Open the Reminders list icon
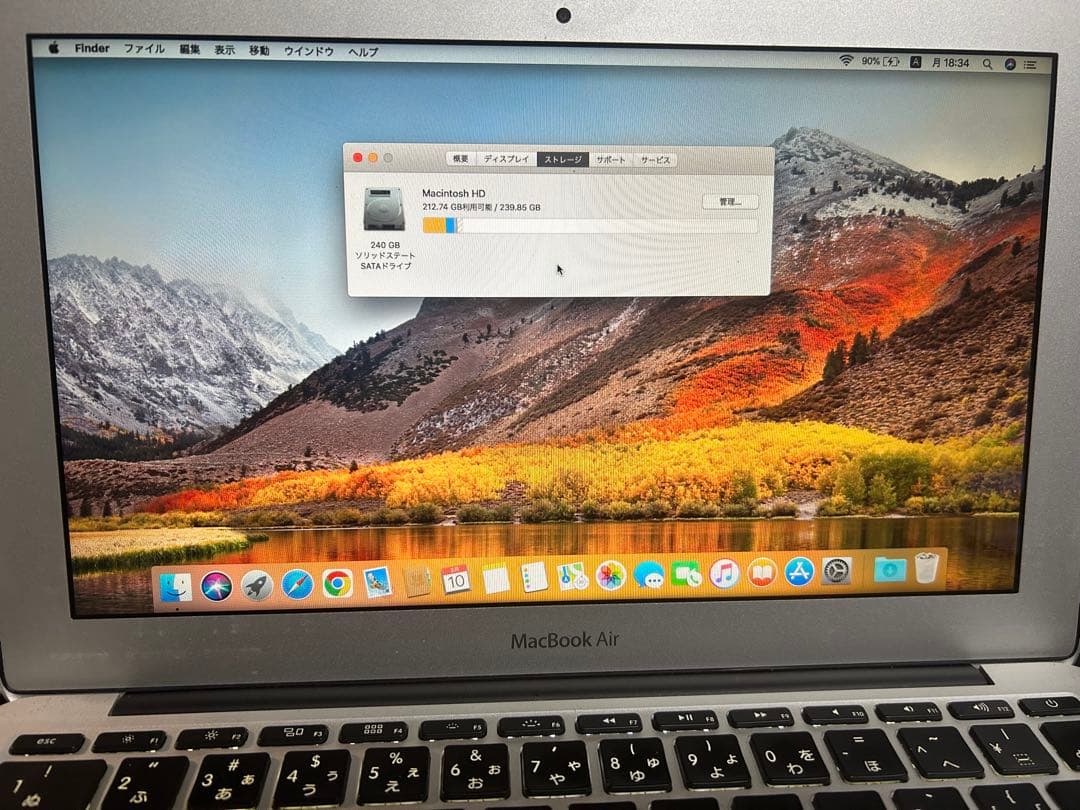Screen dimensions: 1080x810 point(534,578)
